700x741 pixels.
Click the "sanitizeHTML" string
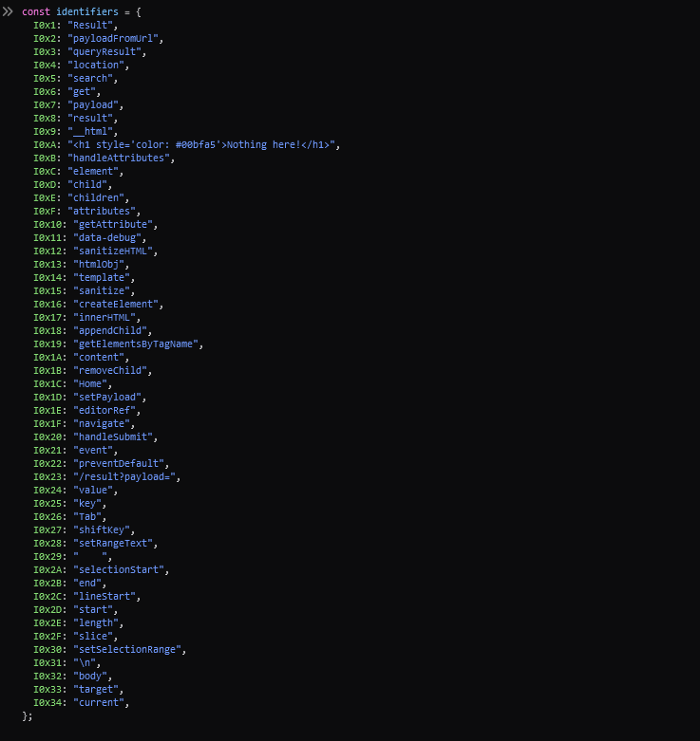[x=115, y=251]
